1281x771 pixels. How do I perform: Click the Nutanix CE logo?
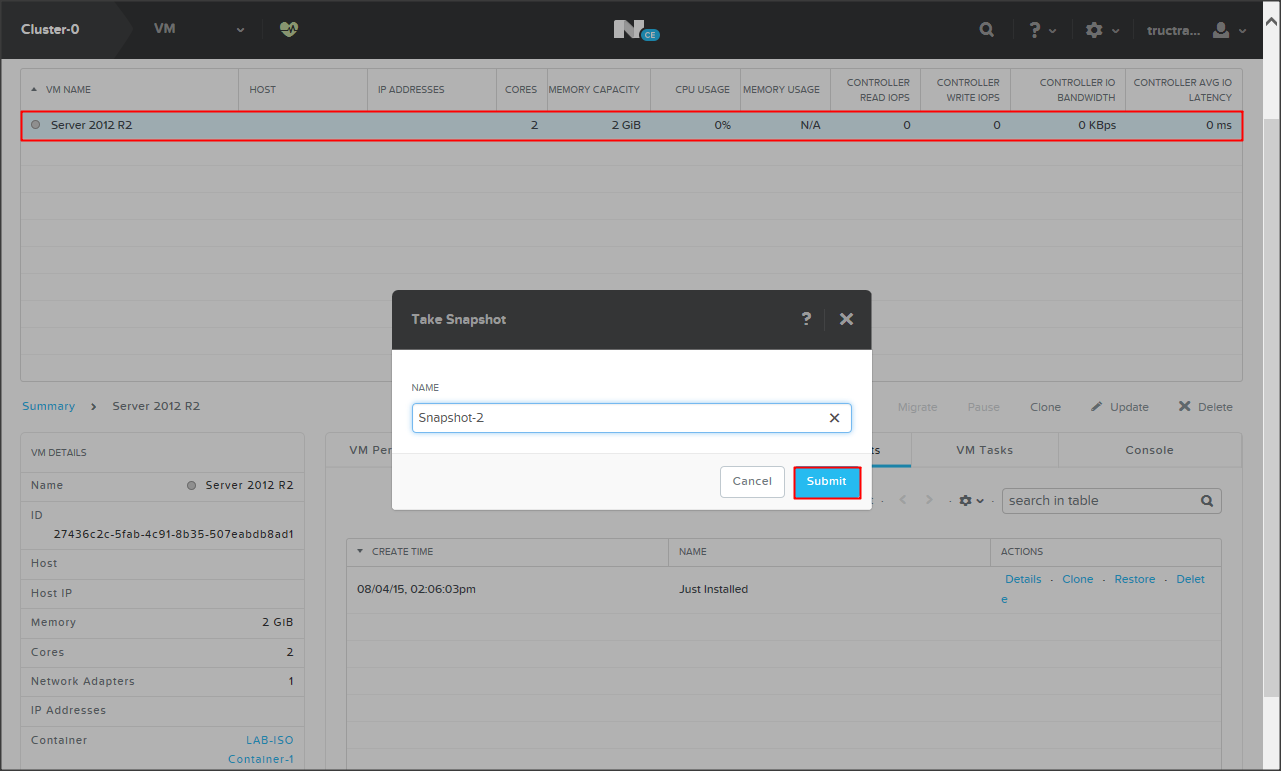point(636,30)
